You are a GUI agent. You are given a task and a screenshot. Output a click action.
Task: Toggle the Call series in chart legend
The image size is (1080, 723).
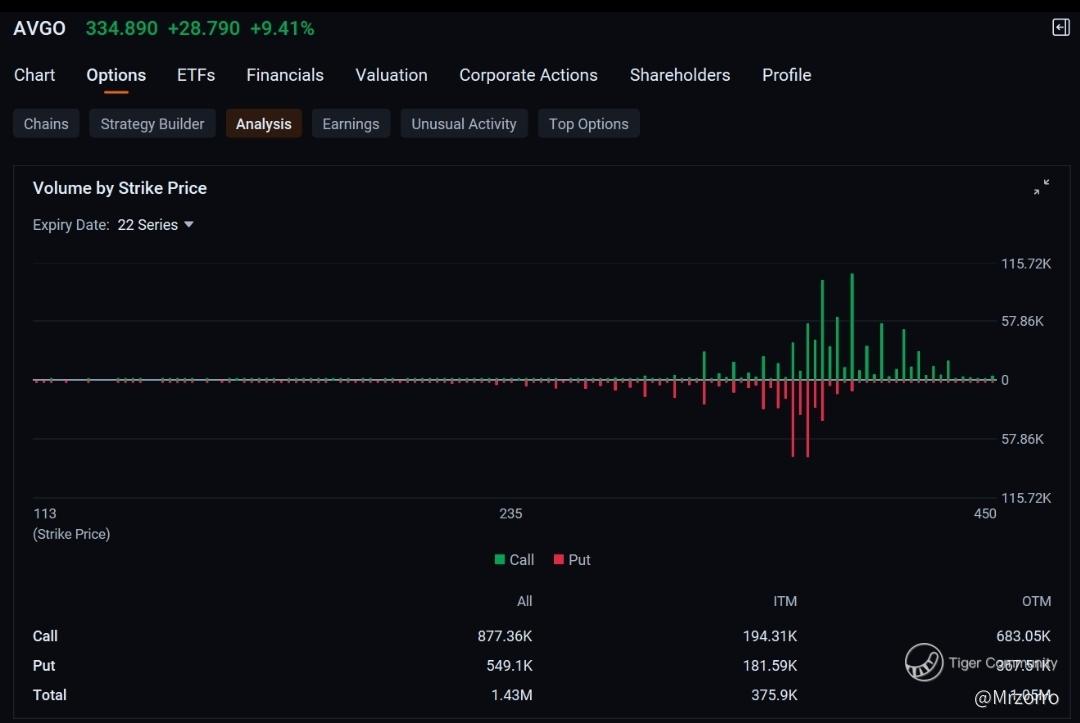(x=514, y=560)
